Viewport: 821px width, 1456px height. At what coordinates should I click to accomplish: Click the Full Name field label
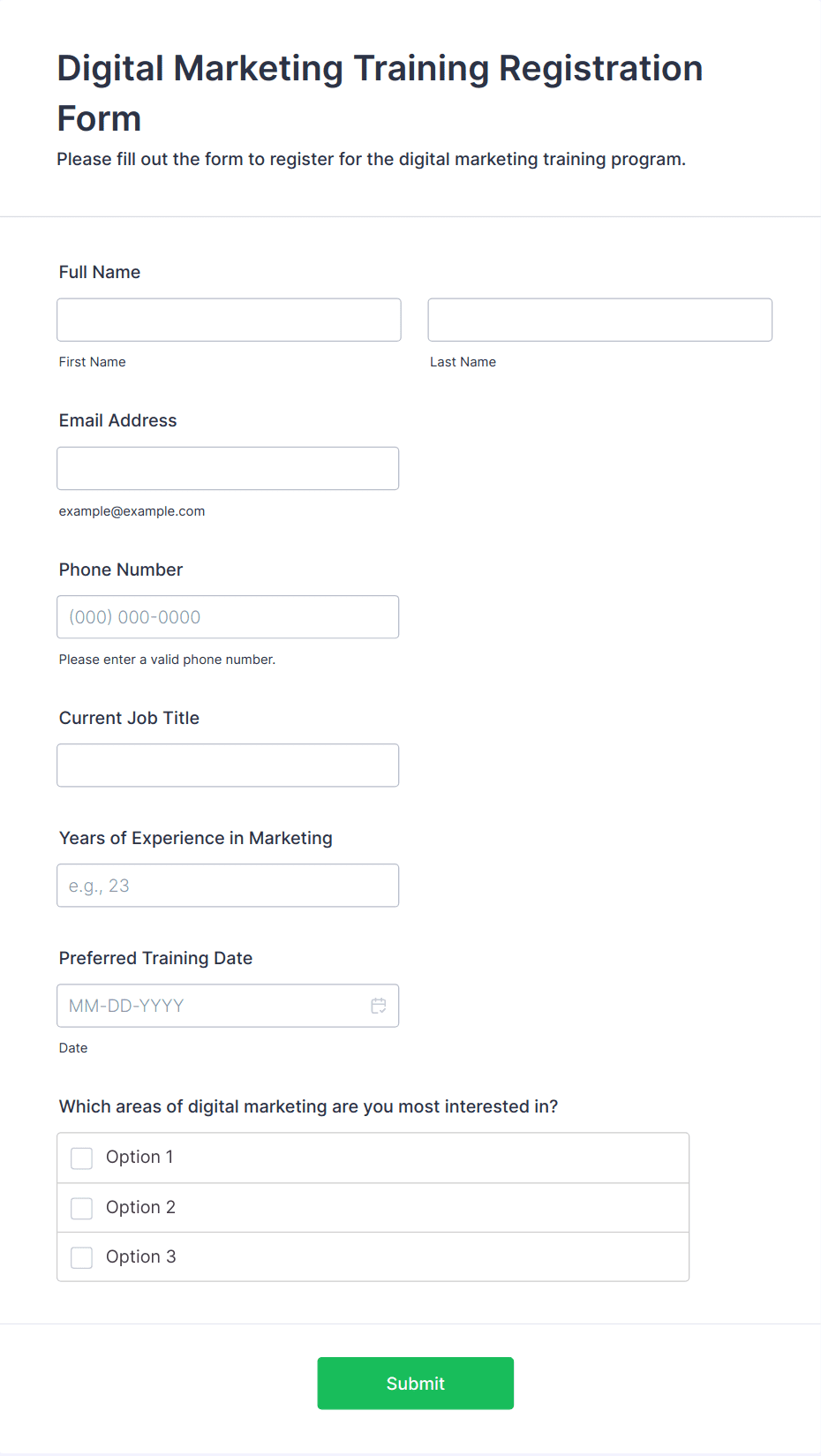click(100, 272)
